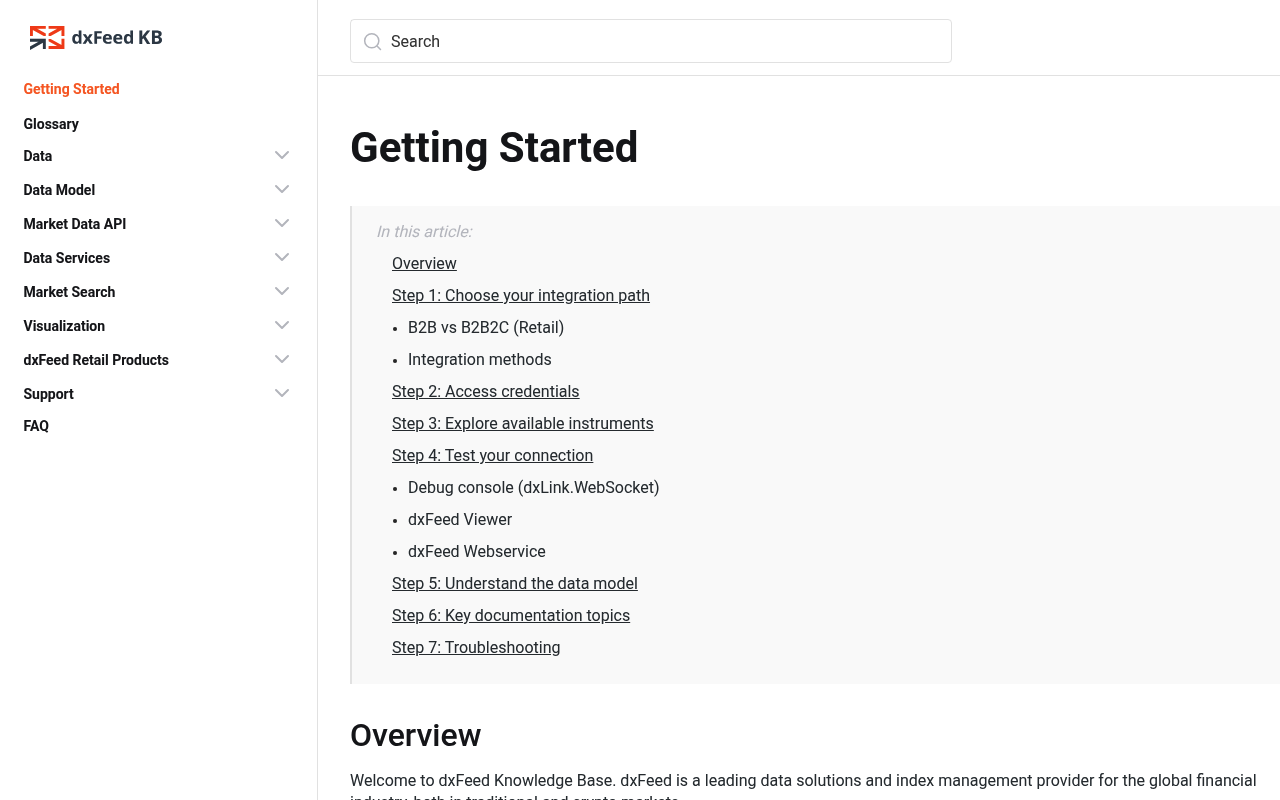
Task: Open the Glossary sidebar item
Action: tap(51, 124)
